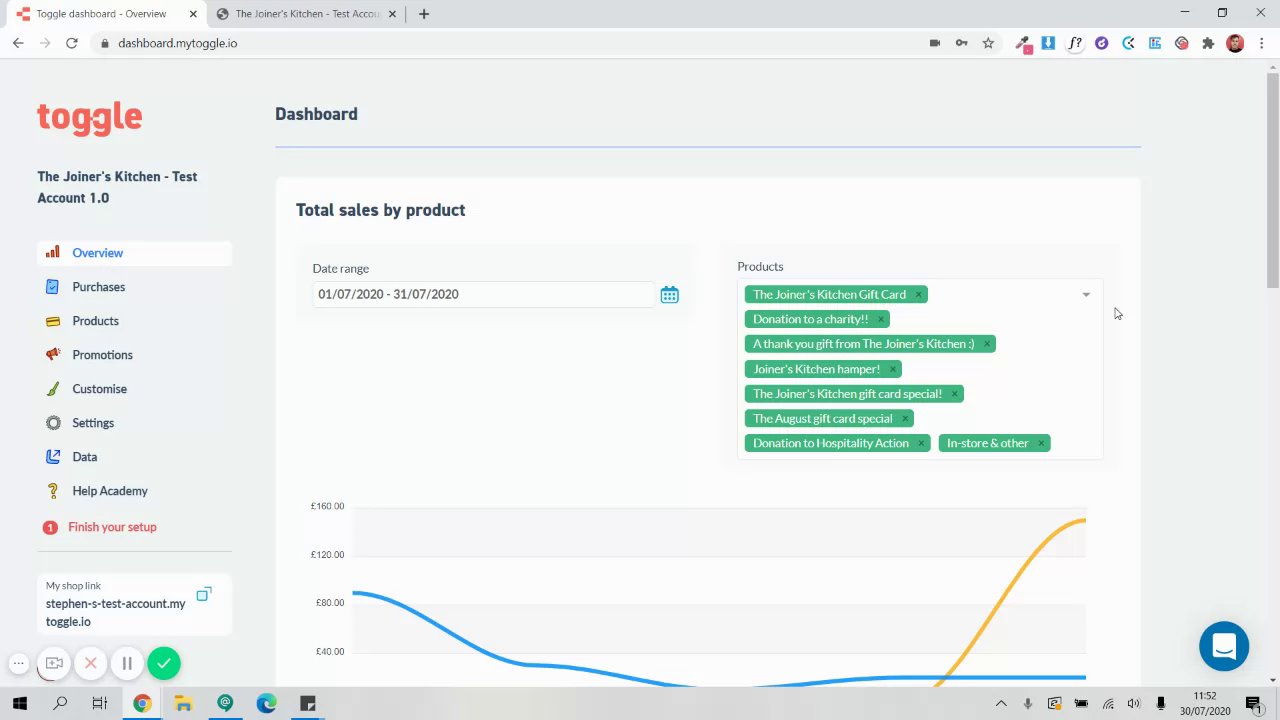Toggle the recorder camera button

click(54, 663)
